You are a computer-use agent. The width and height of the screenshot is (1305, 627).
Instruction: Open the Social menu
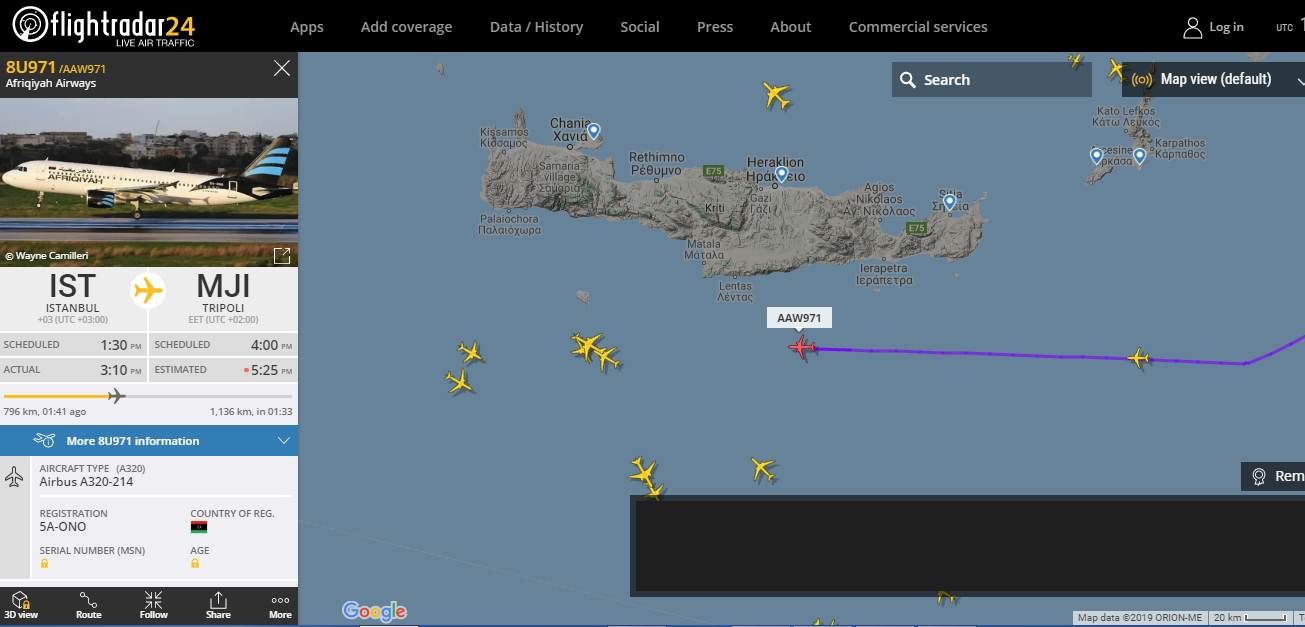pyautogui.click(x=640, y=27)
